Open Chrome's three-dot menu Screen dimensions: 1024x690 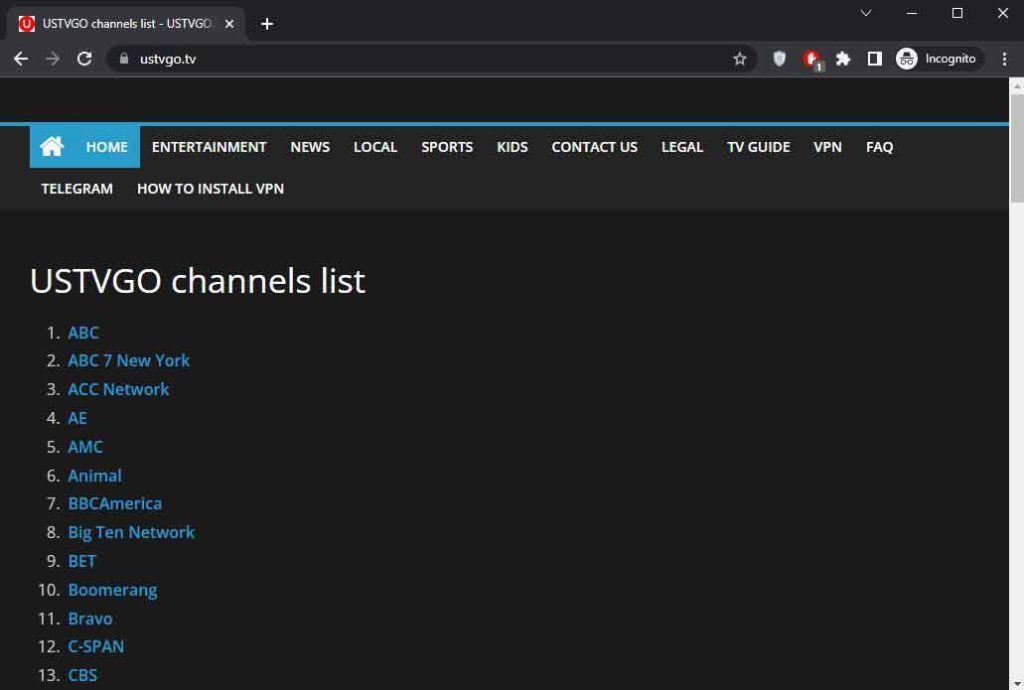point(1006,58)
